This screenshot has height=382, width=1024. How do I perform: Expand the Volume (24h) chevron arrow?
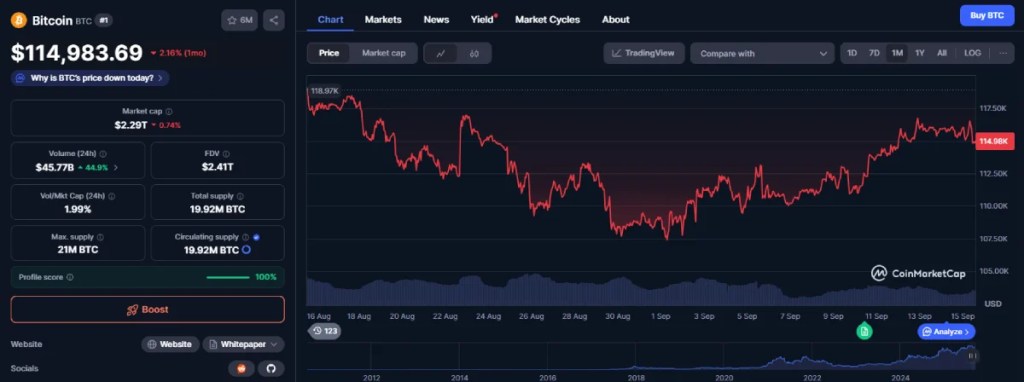pyautogui.click(x=116, y=168)
